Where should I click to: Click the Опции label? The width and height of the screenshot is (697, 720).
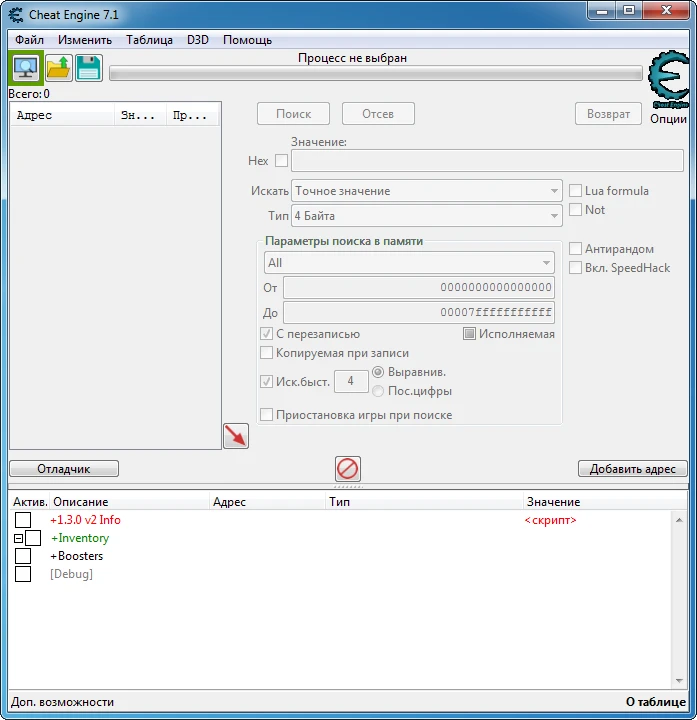[669, 119]
